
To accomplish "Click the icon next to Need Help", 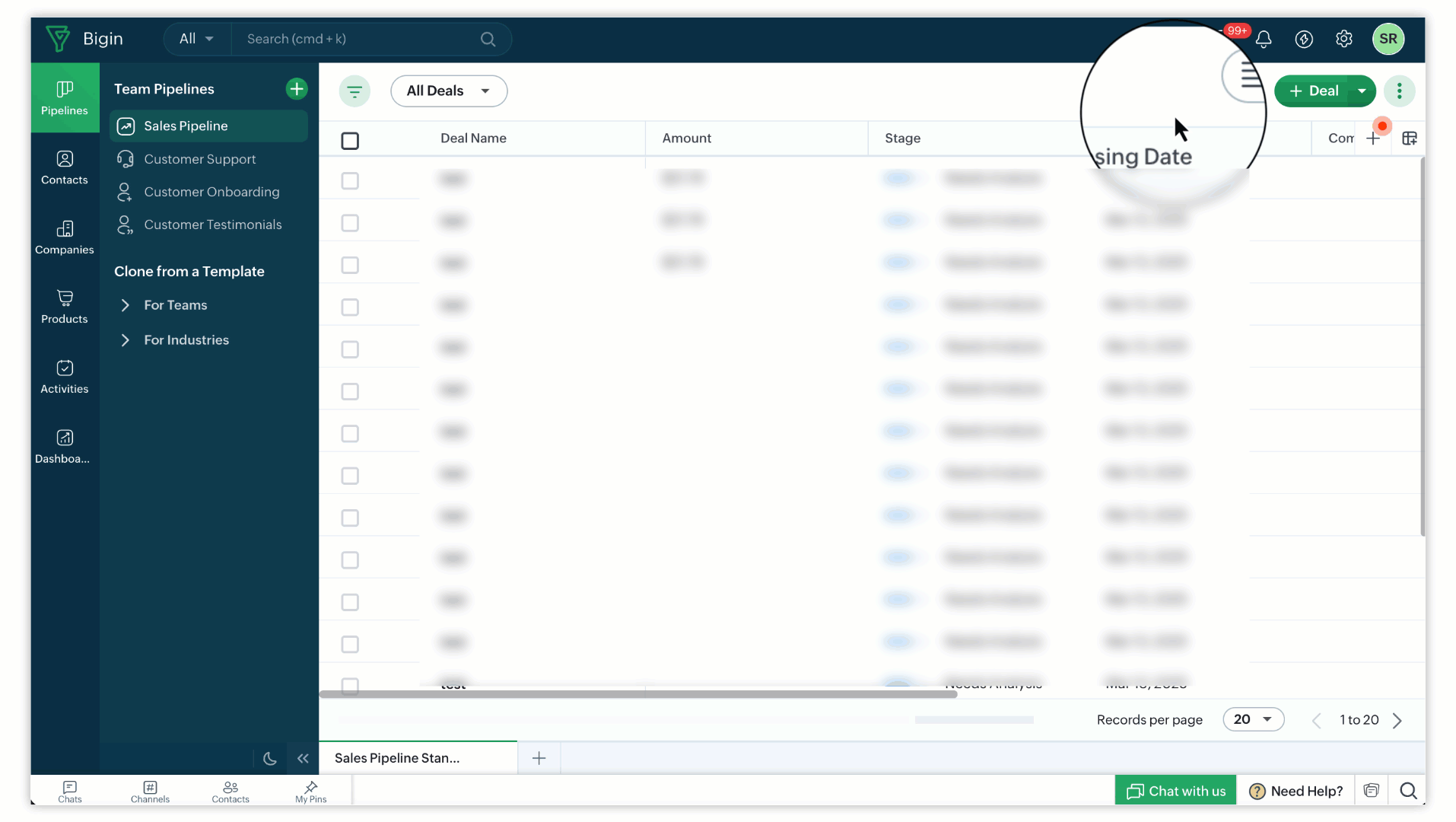I will 1372,791.
